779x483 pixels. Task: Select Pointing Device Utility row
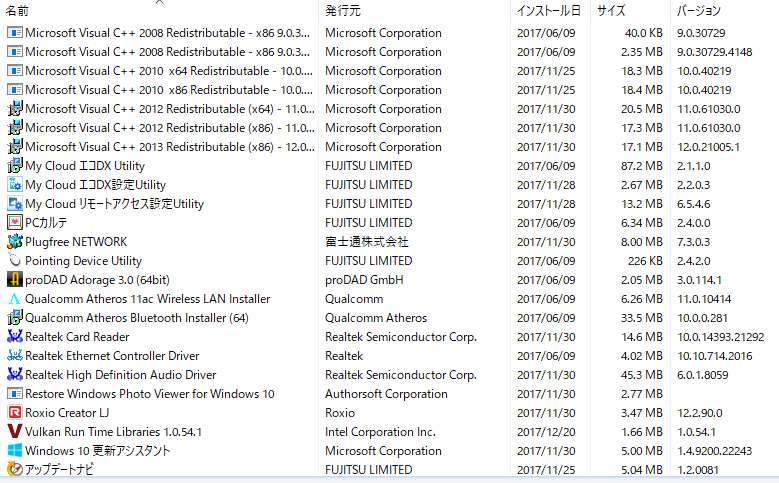point(83,261)
